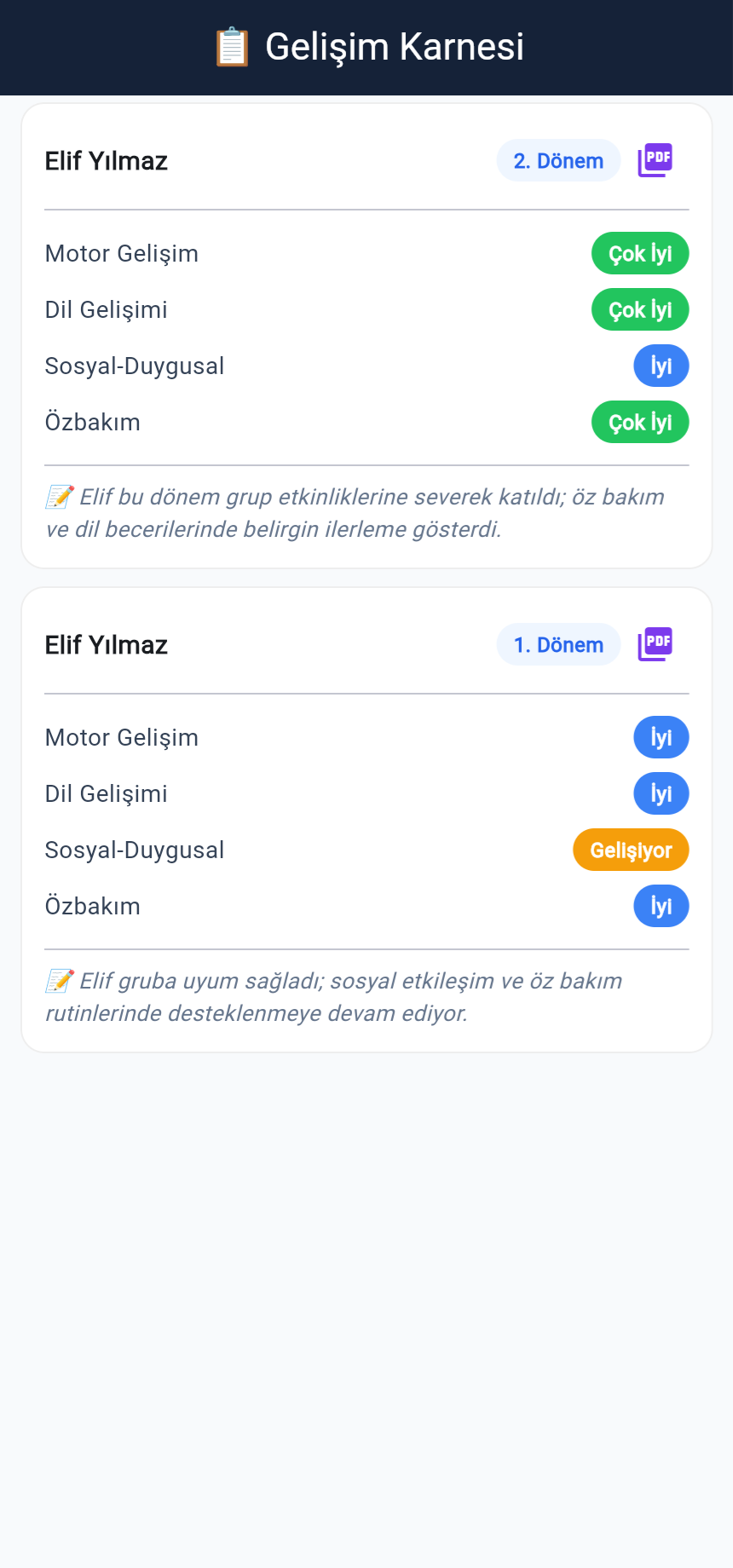Select the 1. Dönem badge
The height and width of the screenshot is (1568, 733).
pos(558,644)
